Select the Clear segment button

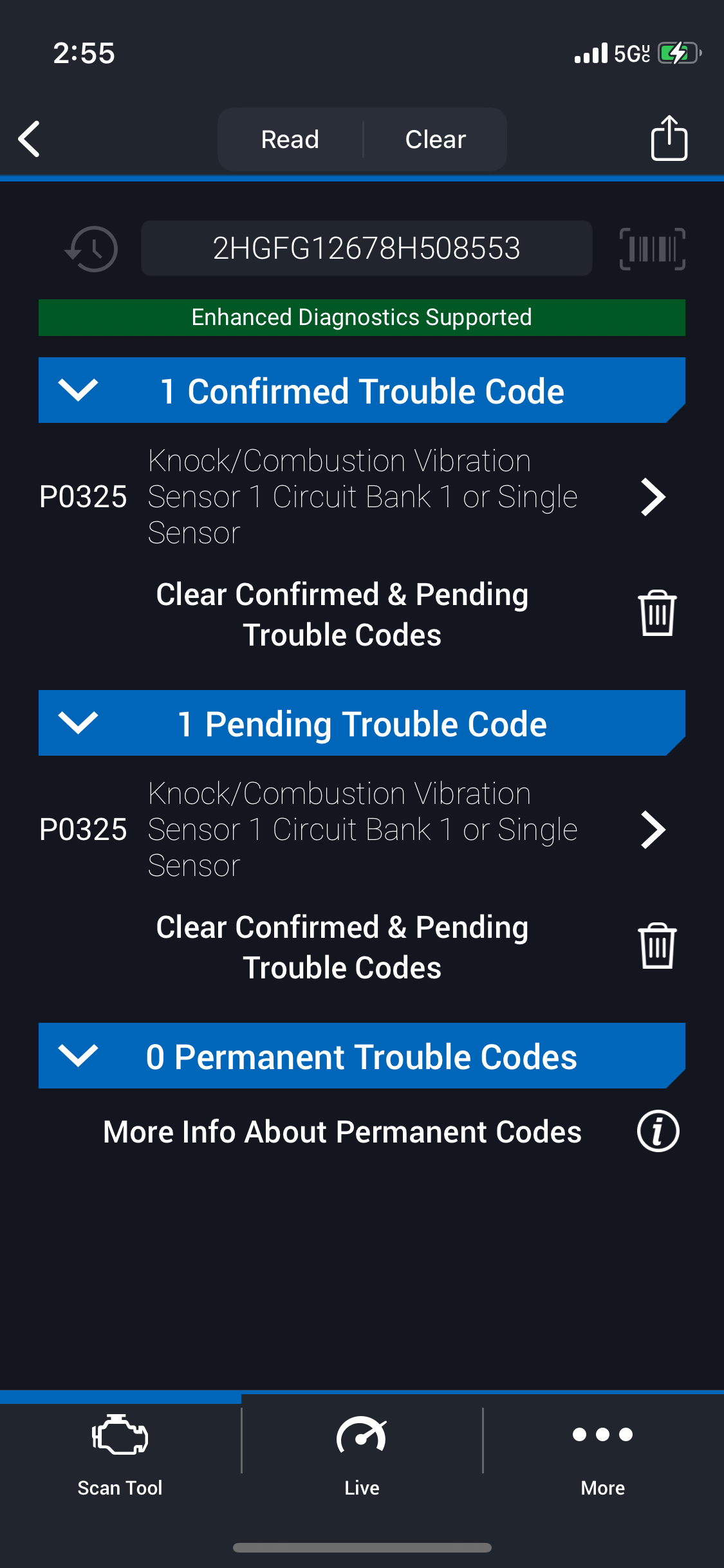click(x=436, y=139)
